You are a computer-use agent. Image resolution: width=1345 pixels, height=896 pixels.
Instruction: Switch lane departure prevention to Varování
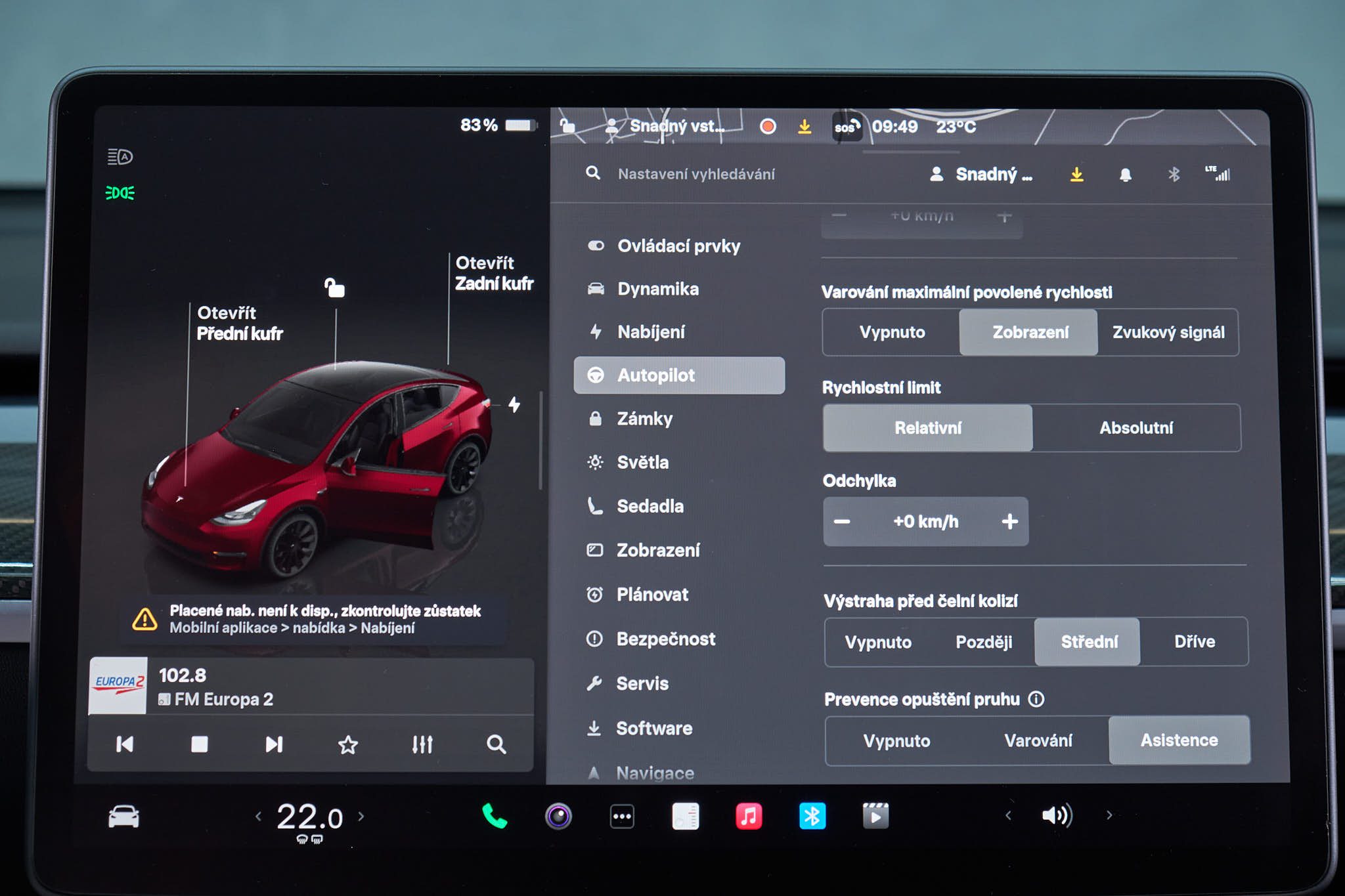[1038, 740]
